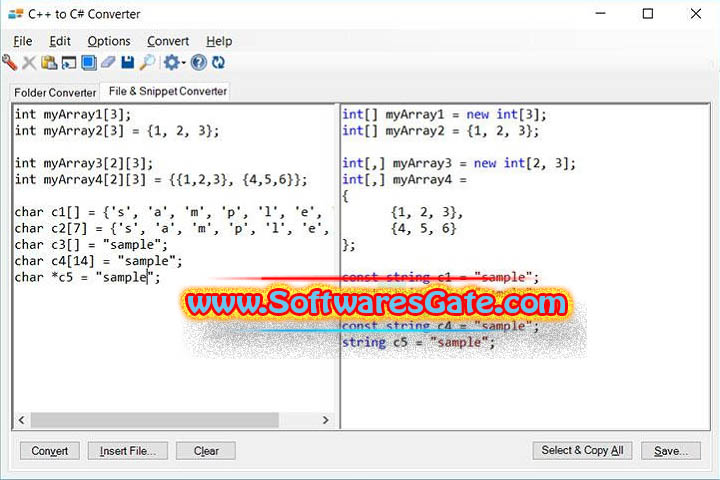Click source line 'int myArray1[3];'
The width and height of the screenshot is (720, 480).
point(73,114)
